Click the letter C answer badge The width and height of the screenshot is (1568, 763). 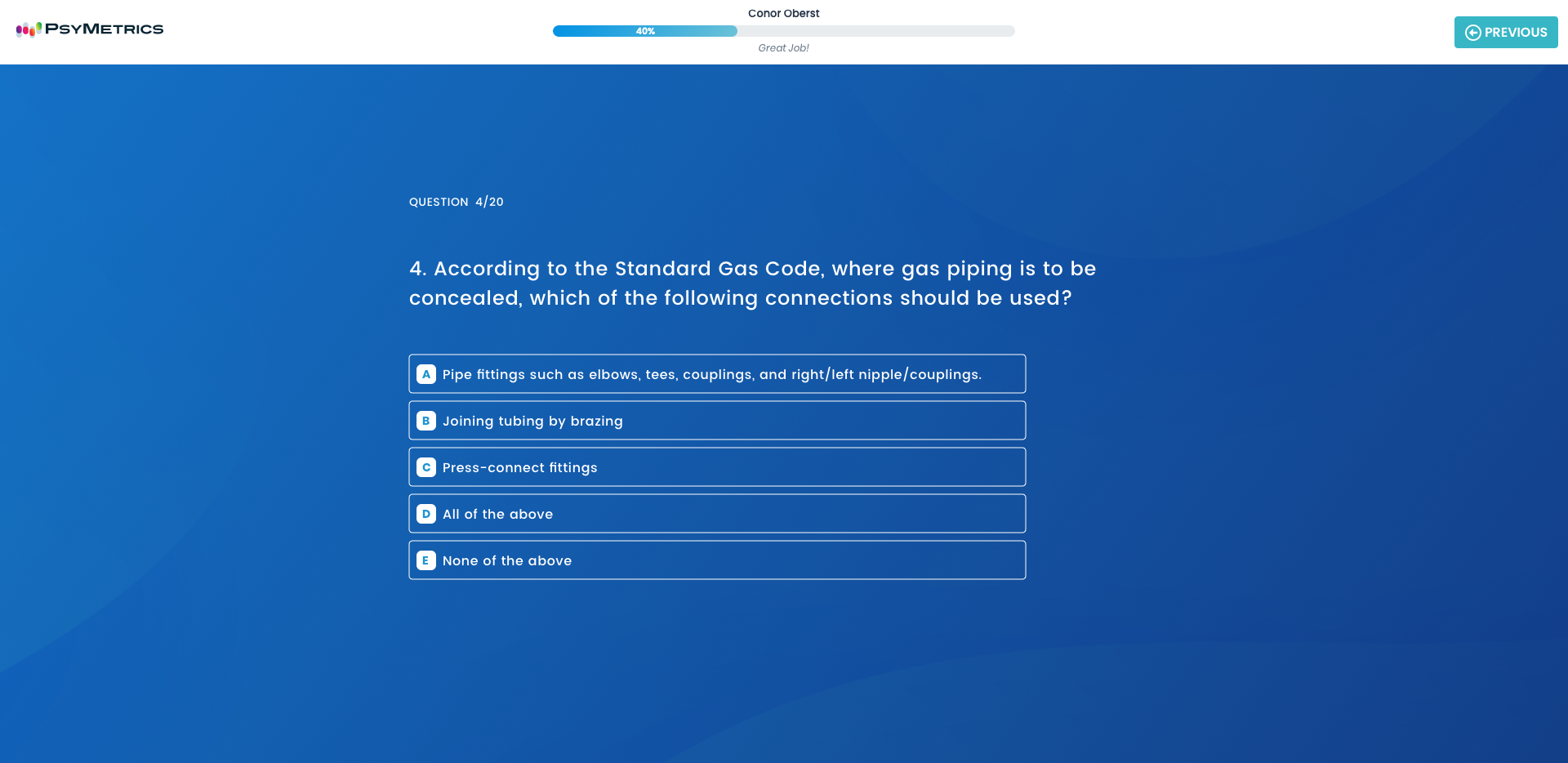pos(425,467)
